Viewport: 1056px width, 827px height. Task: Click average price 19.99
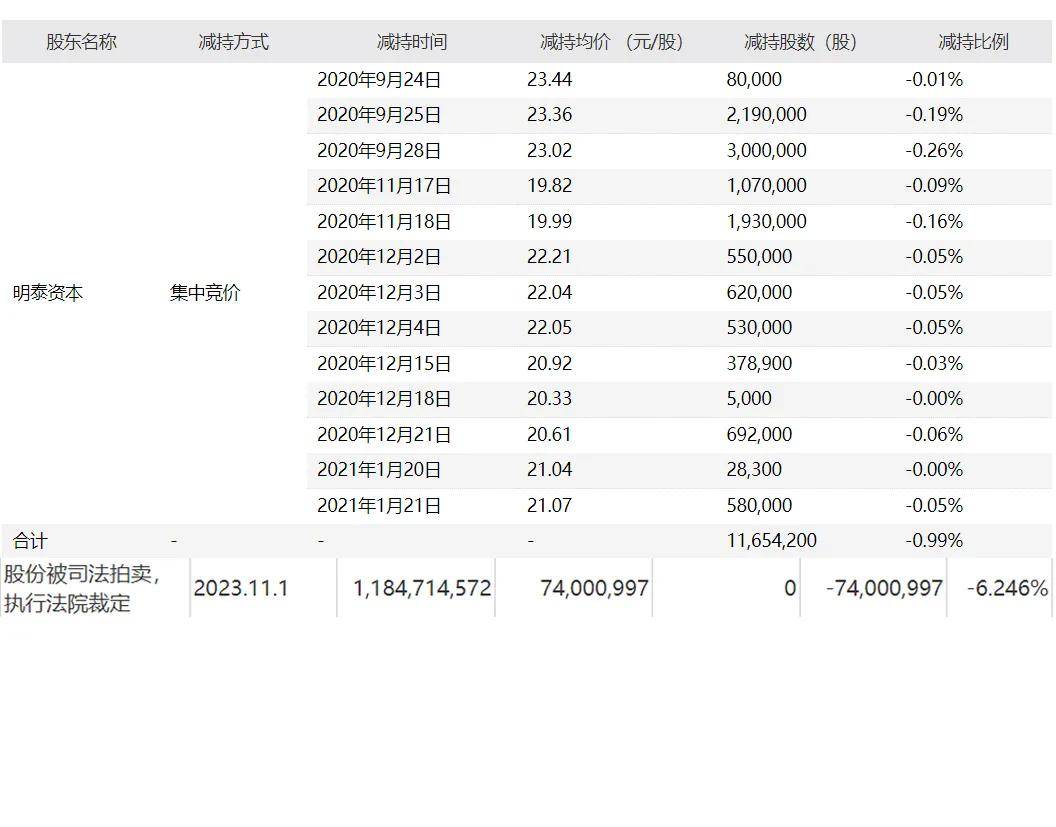click(550, 221)
